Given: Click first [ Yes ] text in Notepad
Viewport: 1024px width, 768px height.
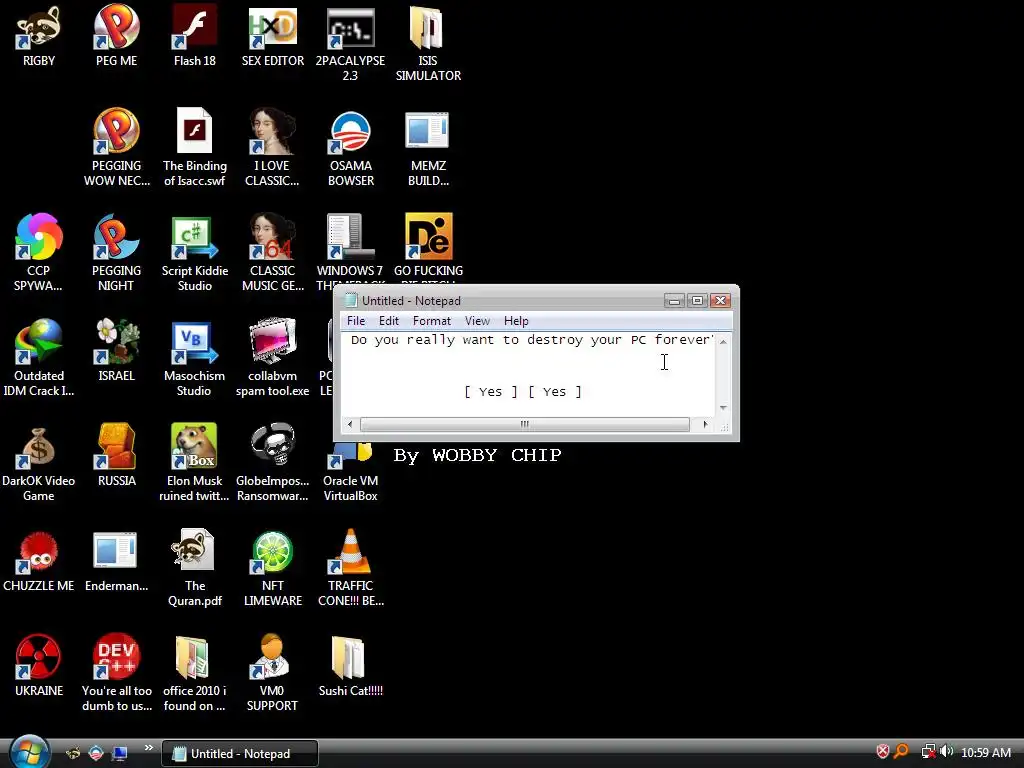Looking at the screenshot, I should click(x=490, y=392).
